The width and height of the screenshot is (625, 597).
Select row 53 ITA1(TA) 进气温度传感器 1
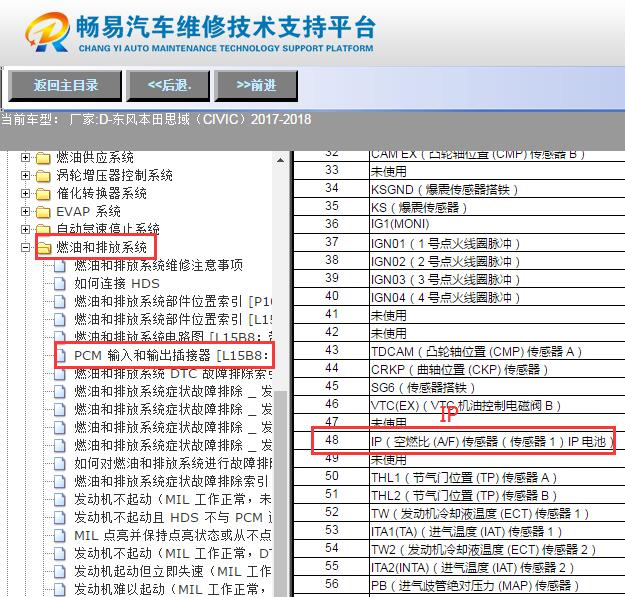(459, 531)
